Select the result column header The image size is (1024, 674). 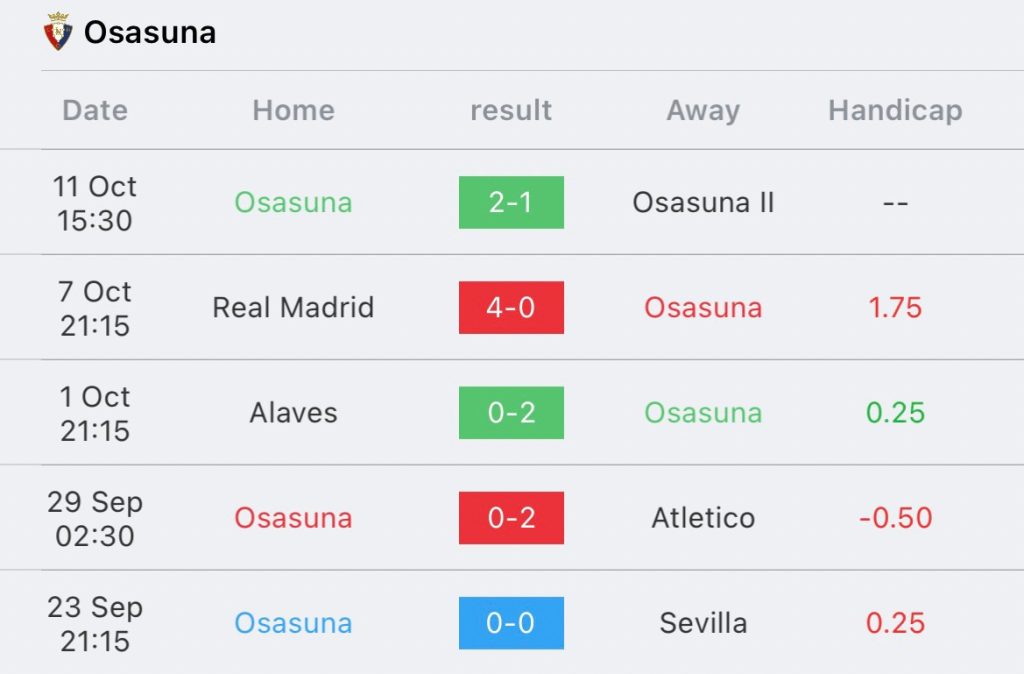coord(511,110)
